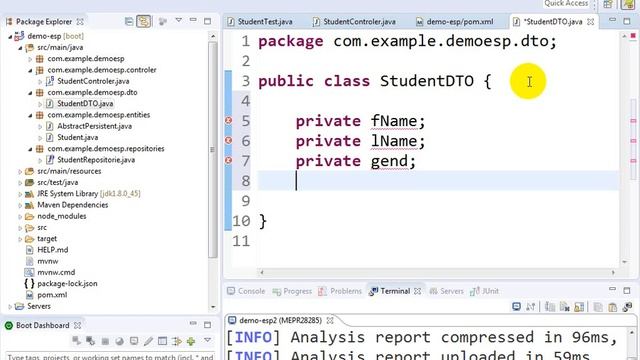Expand the src/main/resources folder
Screen dimensions: 640x360
click(20, 171)
